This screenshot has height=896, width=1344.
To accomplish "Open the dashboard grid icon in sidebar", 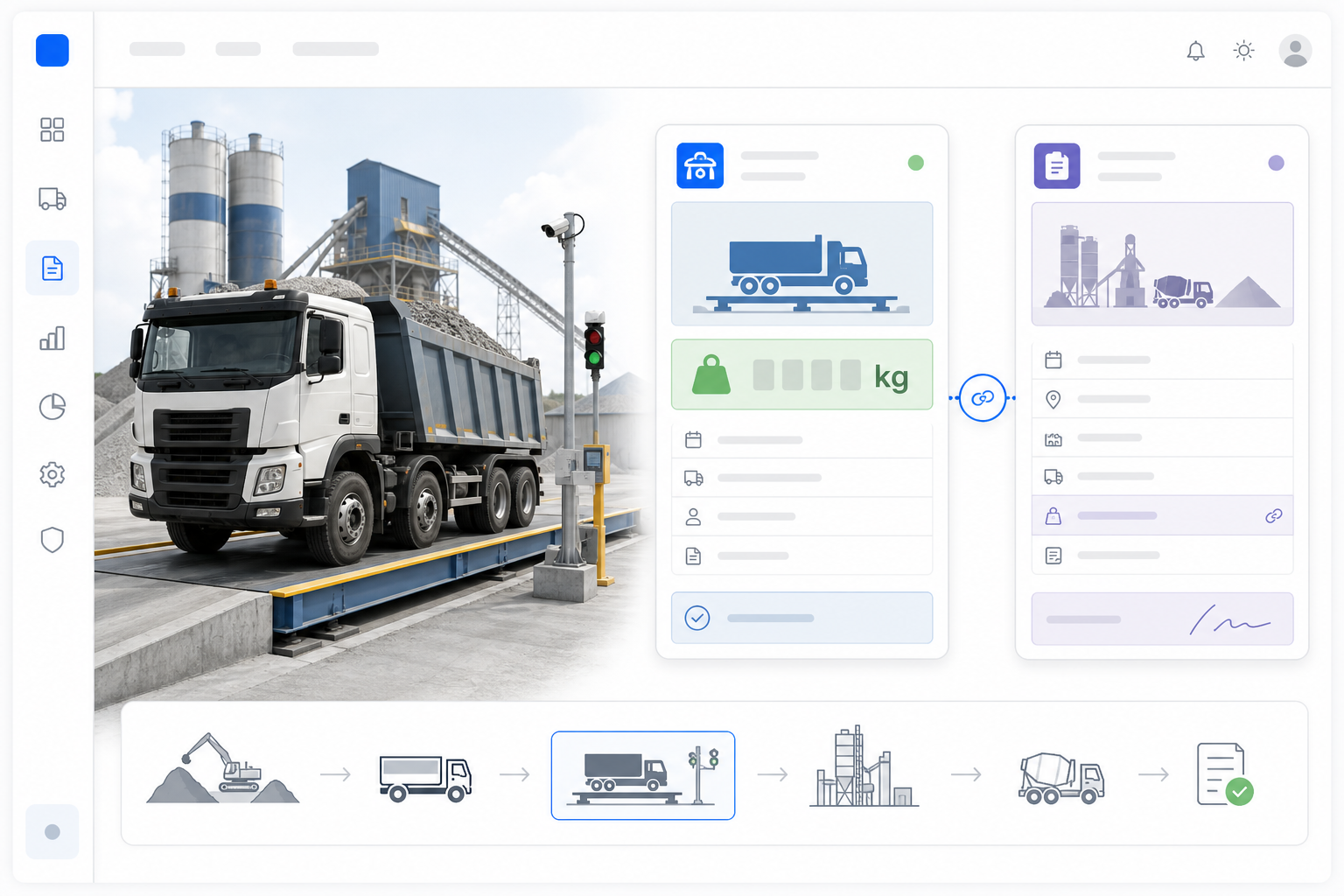I will 52,129.
